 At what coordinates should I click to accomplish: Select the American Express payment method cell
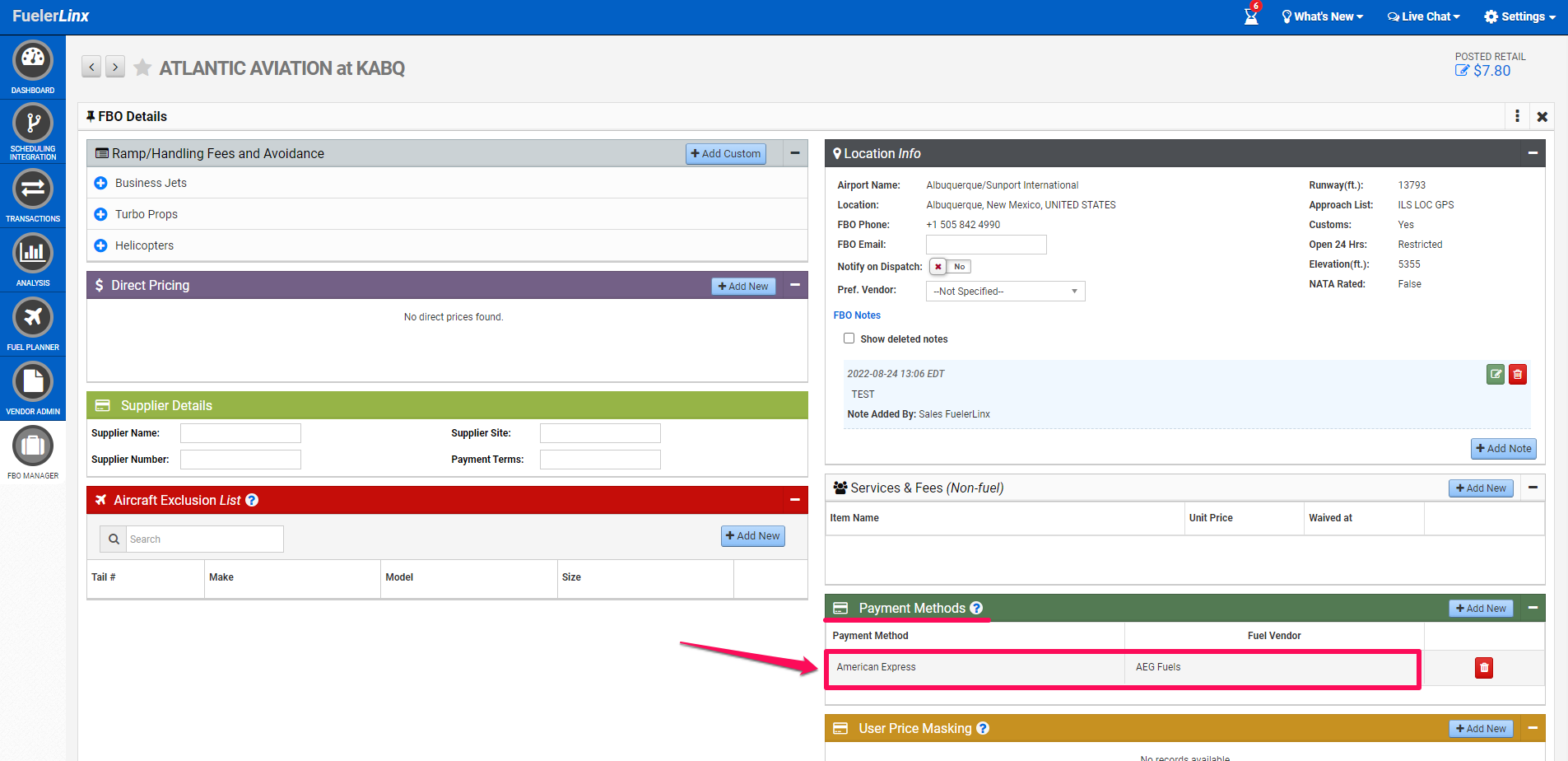pos(975,667)
